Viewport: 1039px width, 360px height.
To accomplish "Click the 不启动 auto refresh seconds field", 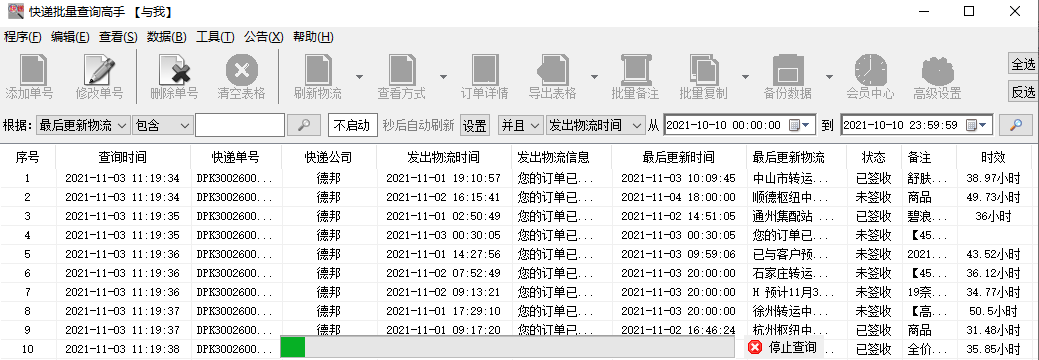I will pos(353,125).
